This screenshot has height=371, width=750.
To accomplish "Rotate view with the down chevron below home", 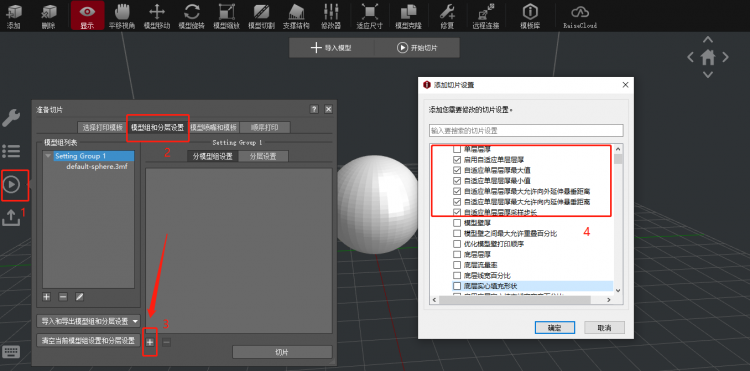I will click(708, 75).
